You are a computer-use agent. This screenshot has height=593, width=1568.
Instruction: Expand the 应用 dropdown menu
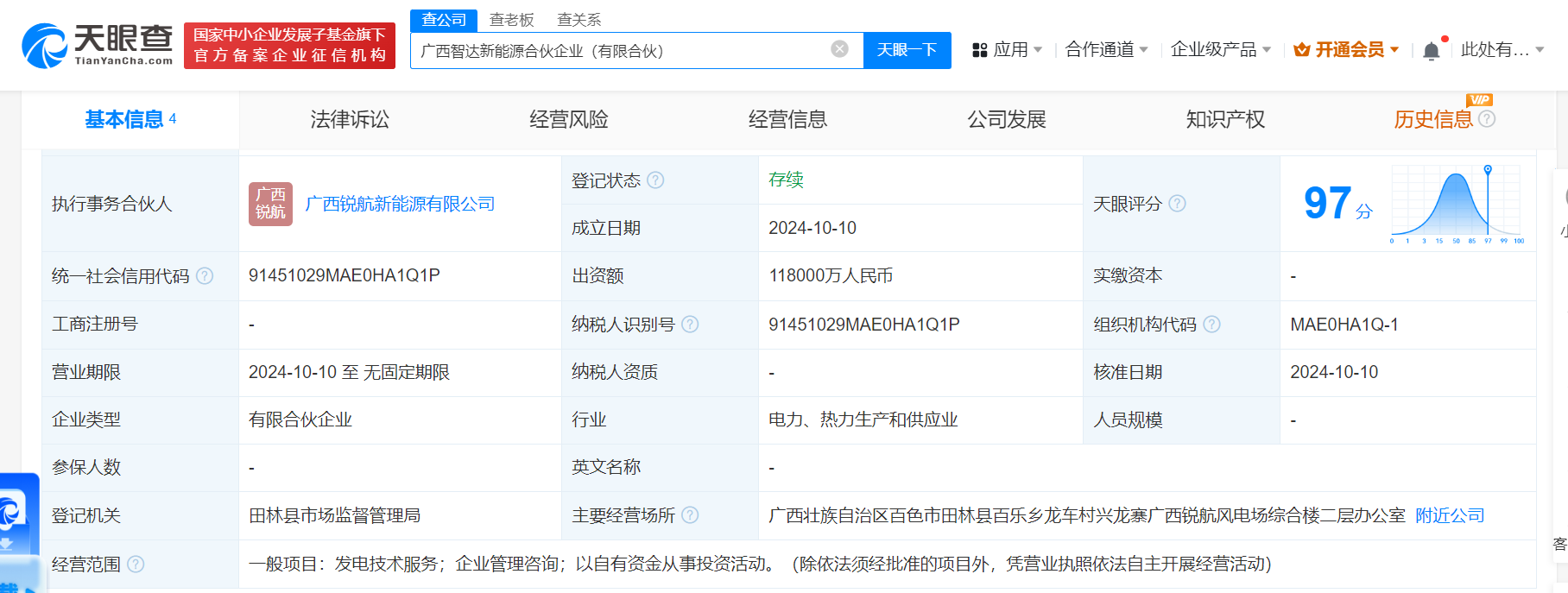[1008, 50]
